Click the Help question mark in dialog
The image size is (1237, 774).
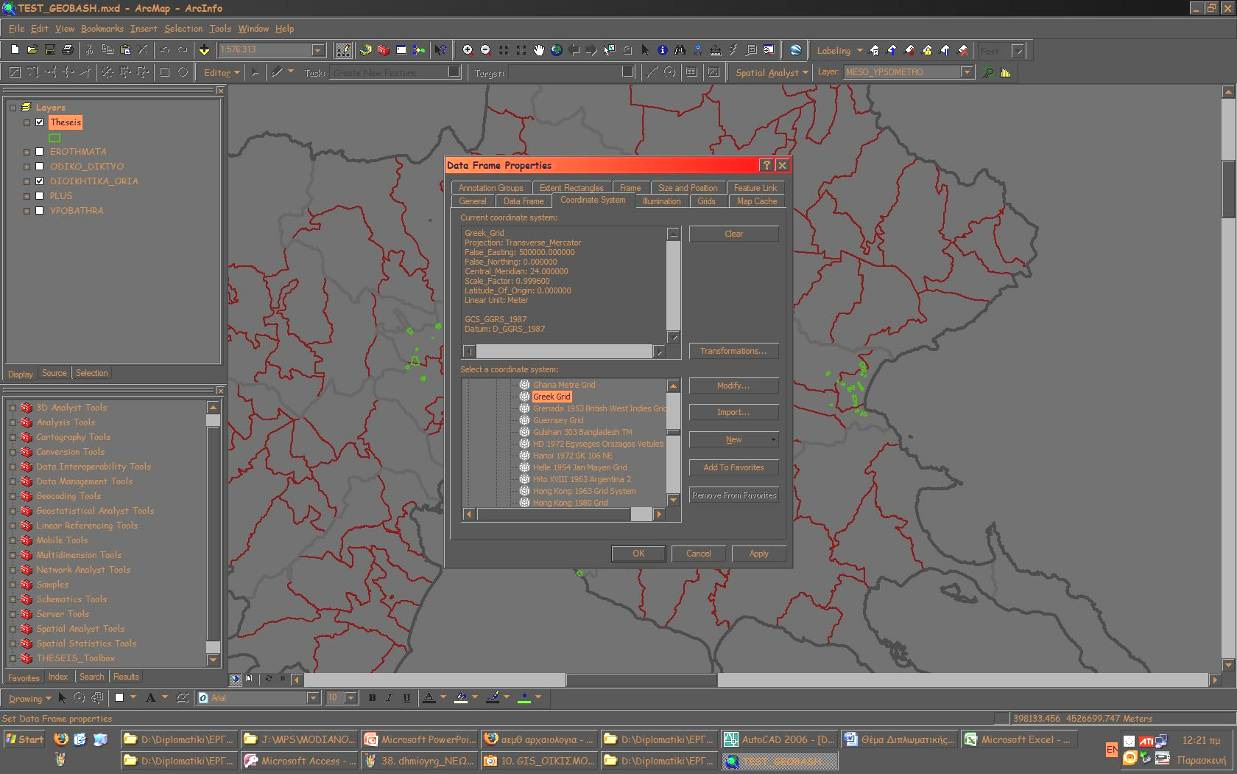(766, 165)
